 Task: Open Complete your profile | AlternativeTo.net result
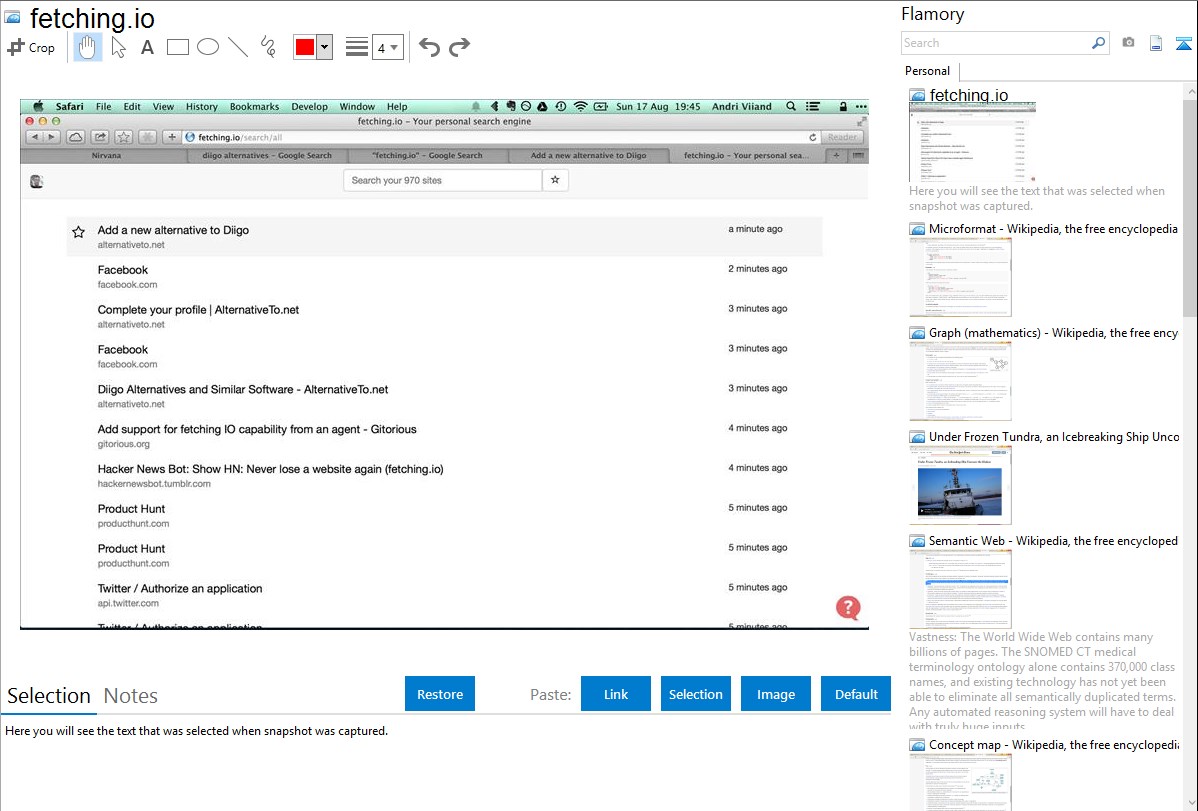click(198, 310)
